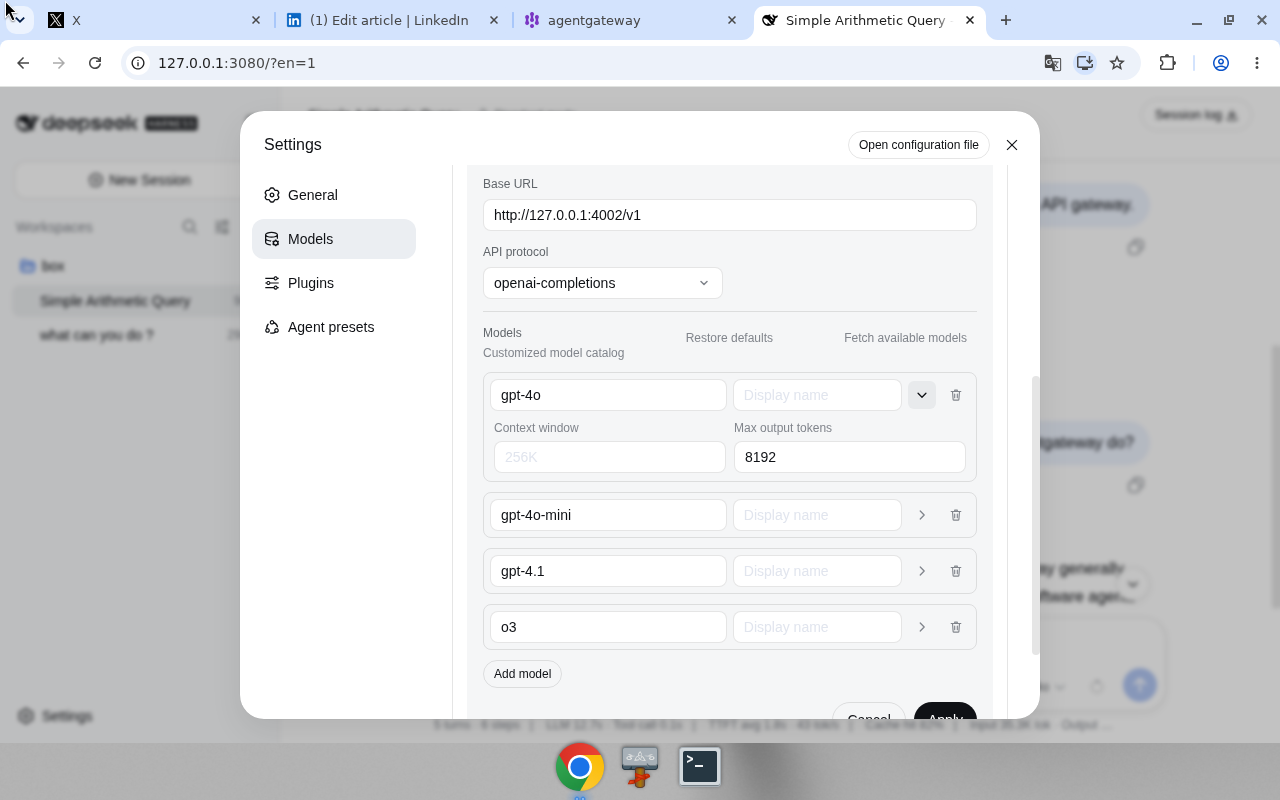
Task: Click the install app icon in address bar
Action: point(1084,63)
